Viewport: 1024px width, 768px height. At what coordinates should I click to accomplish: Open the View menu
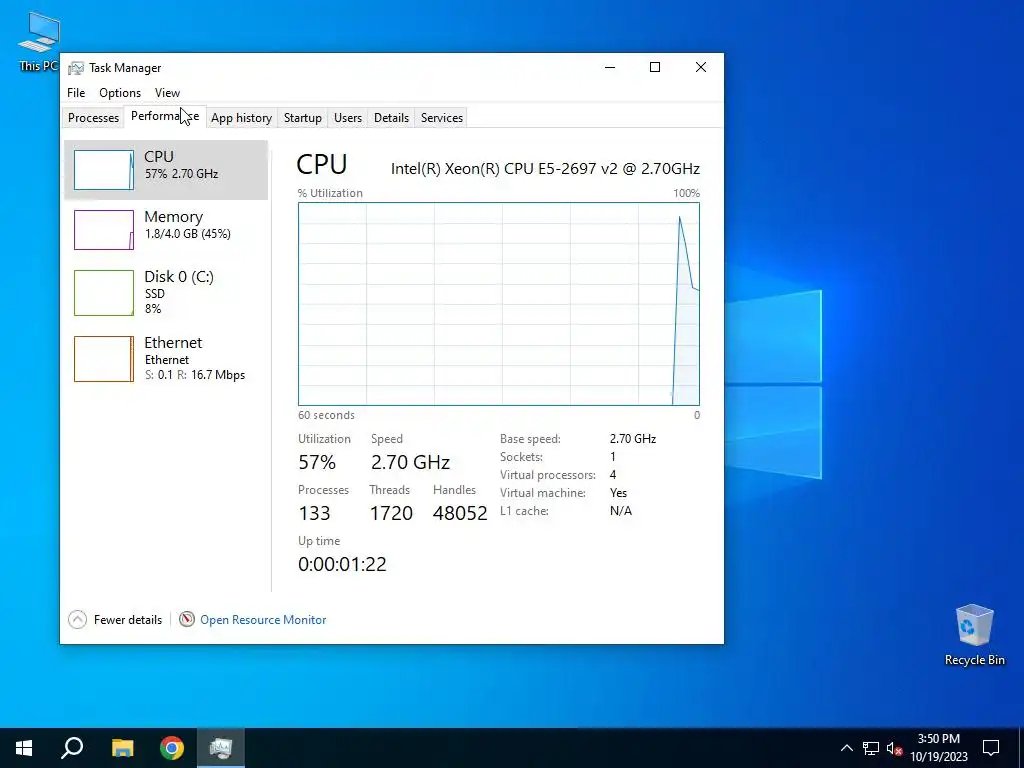pos(167,93)
